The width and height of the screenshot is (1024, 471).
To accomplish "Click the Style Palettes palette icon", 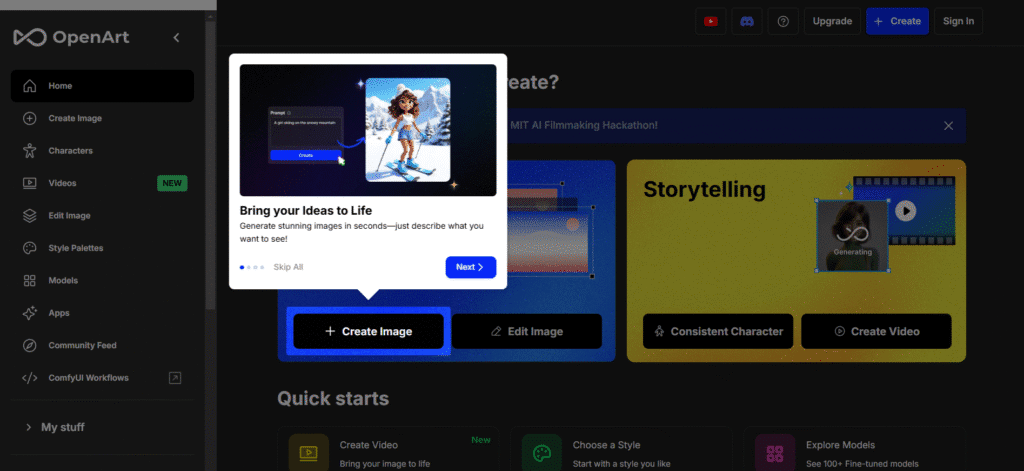I will tap(29, 248).
